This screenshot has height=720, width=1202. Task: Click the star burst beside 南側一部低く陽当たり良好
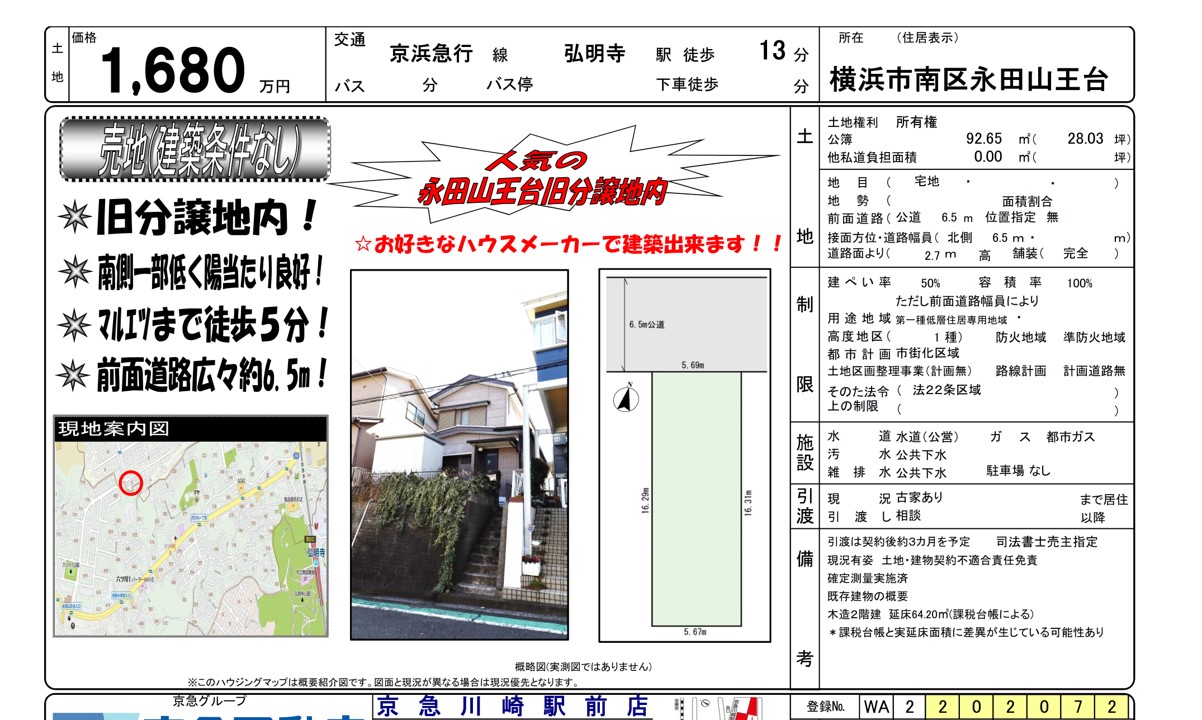pyautogui.click(x=76, y=269)
